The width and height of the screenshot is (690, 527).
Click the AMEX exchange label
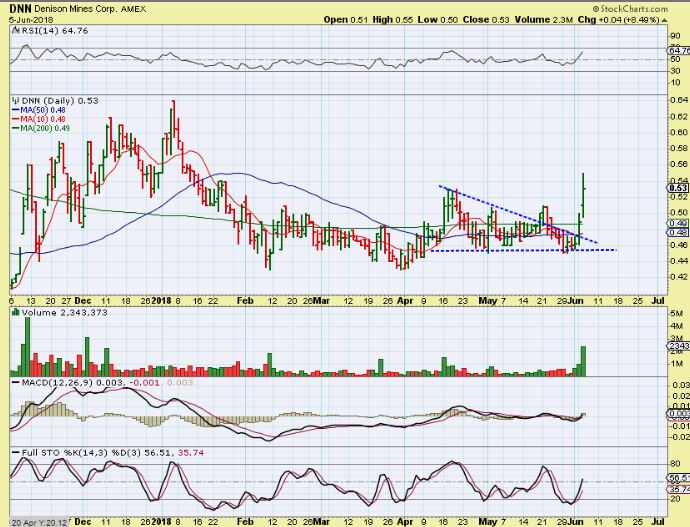(132, 9)
